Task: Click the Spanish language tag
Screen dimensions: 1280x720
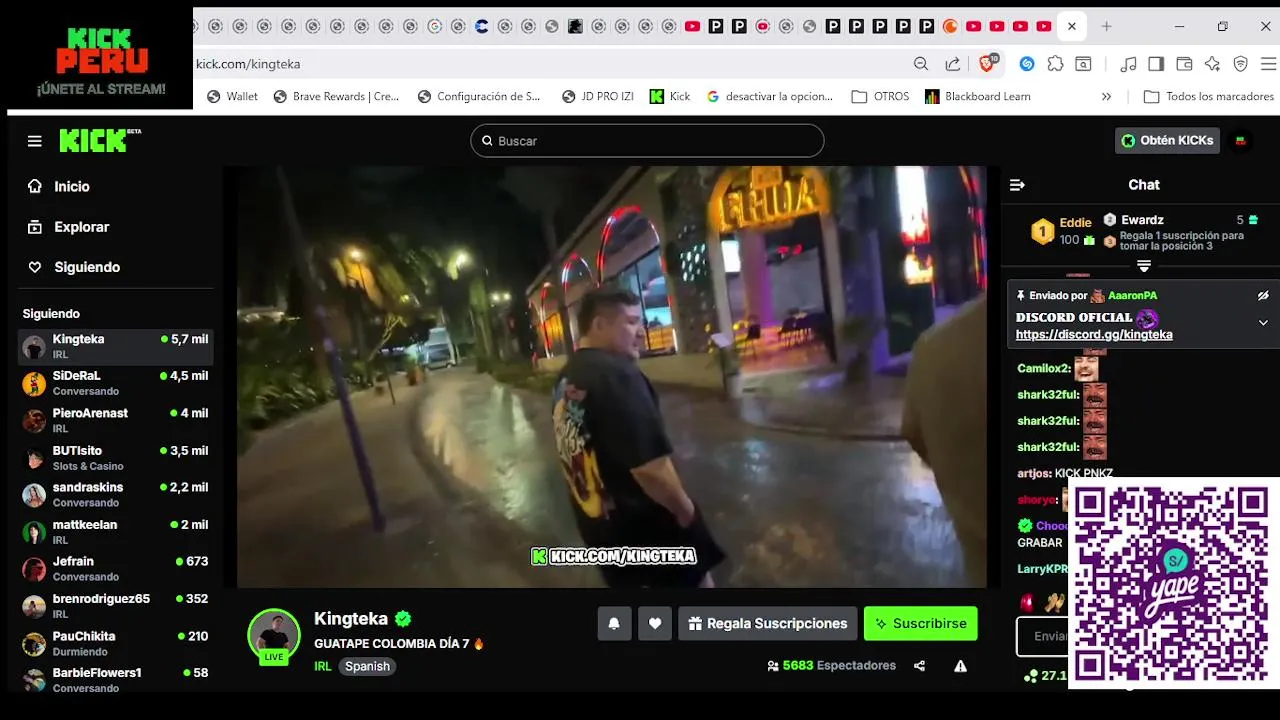Action: click(367, 666)
